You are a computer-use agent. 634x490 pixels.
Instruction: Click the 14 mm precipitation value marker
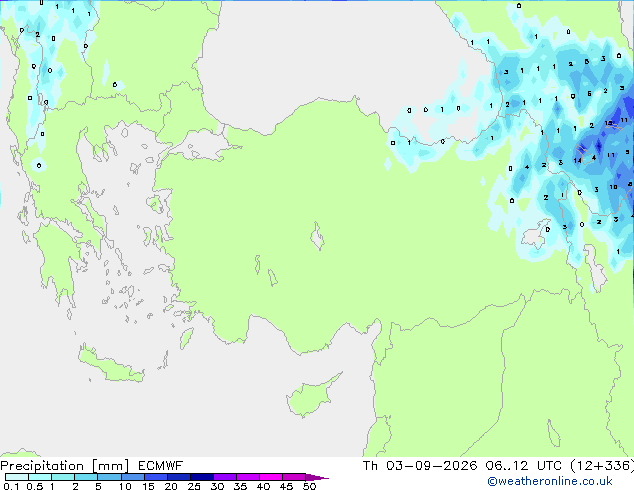[x=577, y=161]
